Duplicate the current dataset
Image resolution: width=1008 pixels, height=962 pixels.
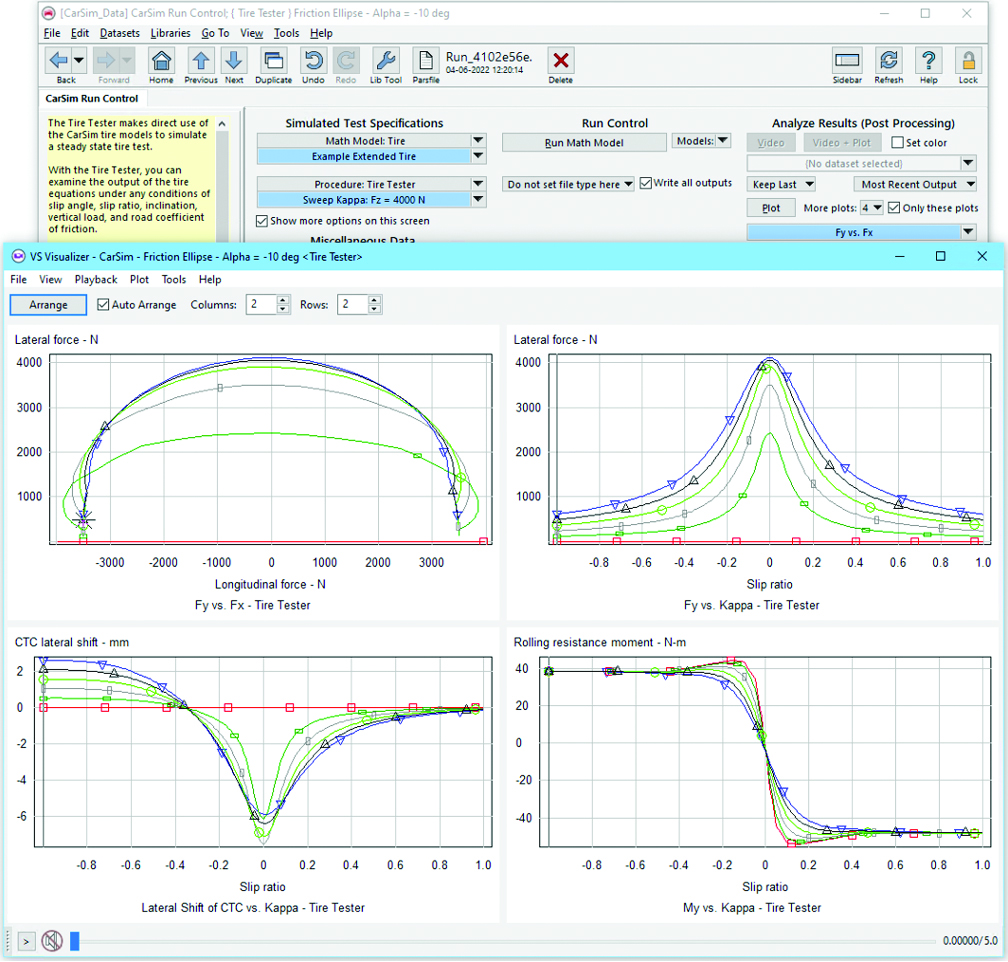pyautogui.click(x=274, y=61)
